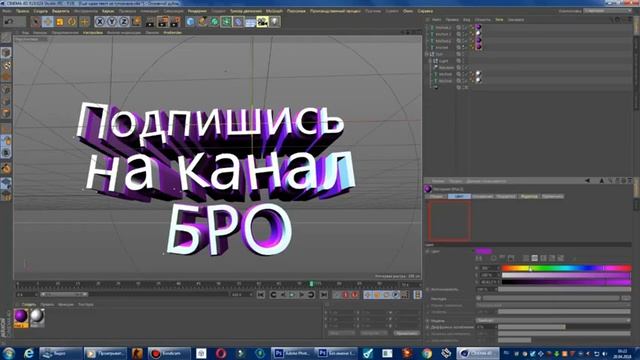Go up one level in Attribute Manager
The image size is (640, 360).
(602, 180)
